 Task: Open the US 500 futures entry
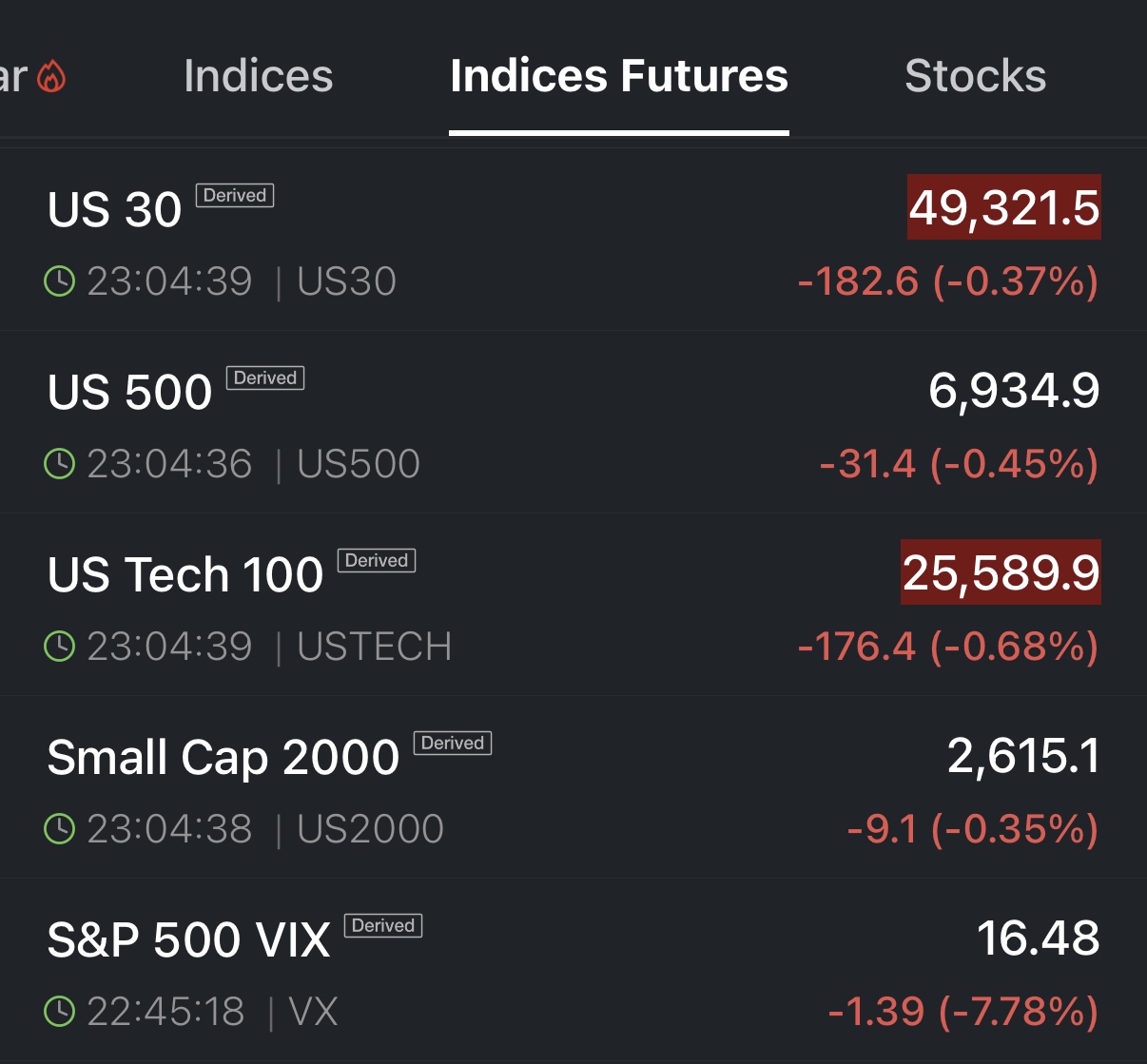[x=130, y=393]
